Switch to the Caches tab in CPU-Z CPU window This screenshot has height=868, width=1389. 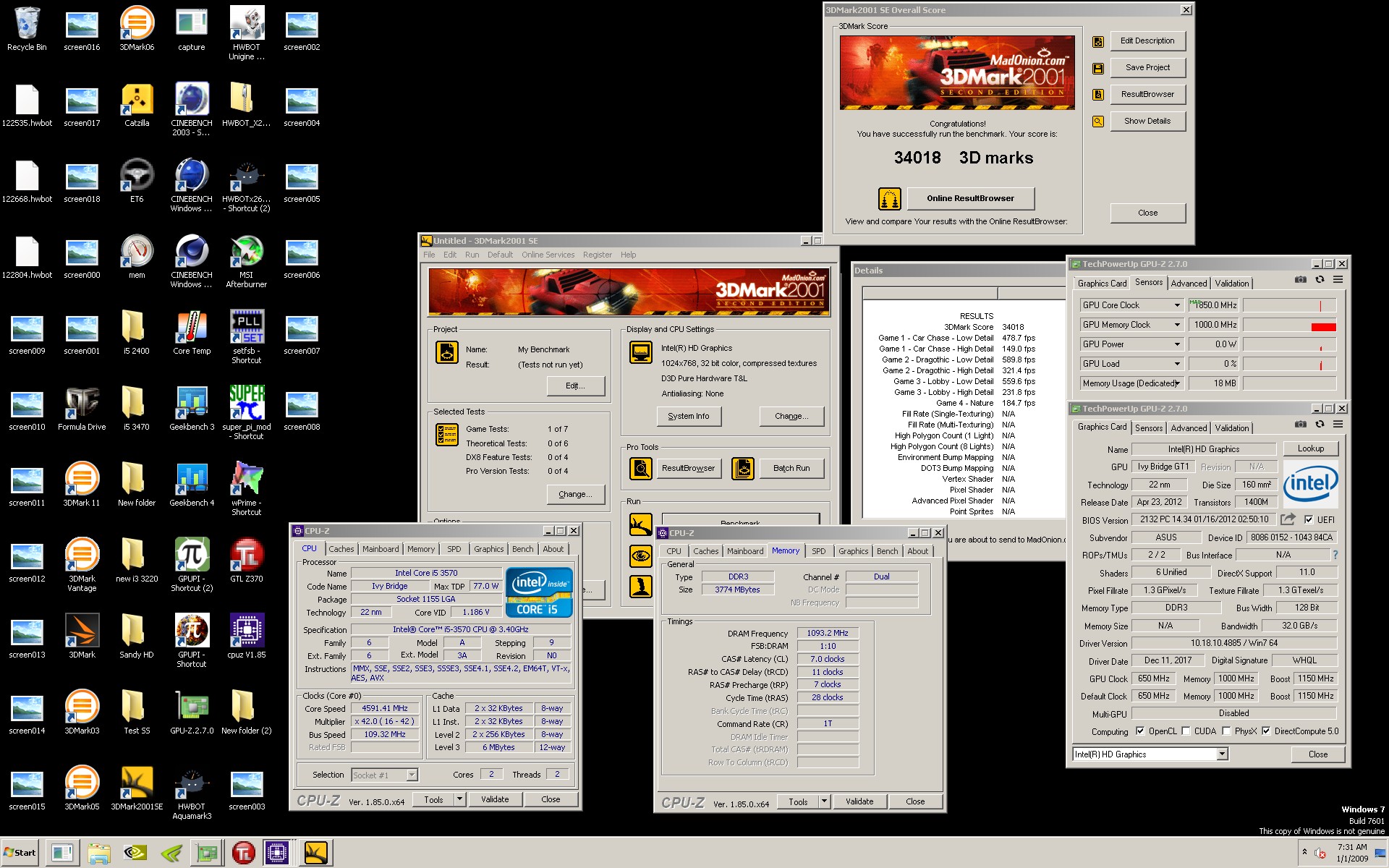[x=341, y=549]
